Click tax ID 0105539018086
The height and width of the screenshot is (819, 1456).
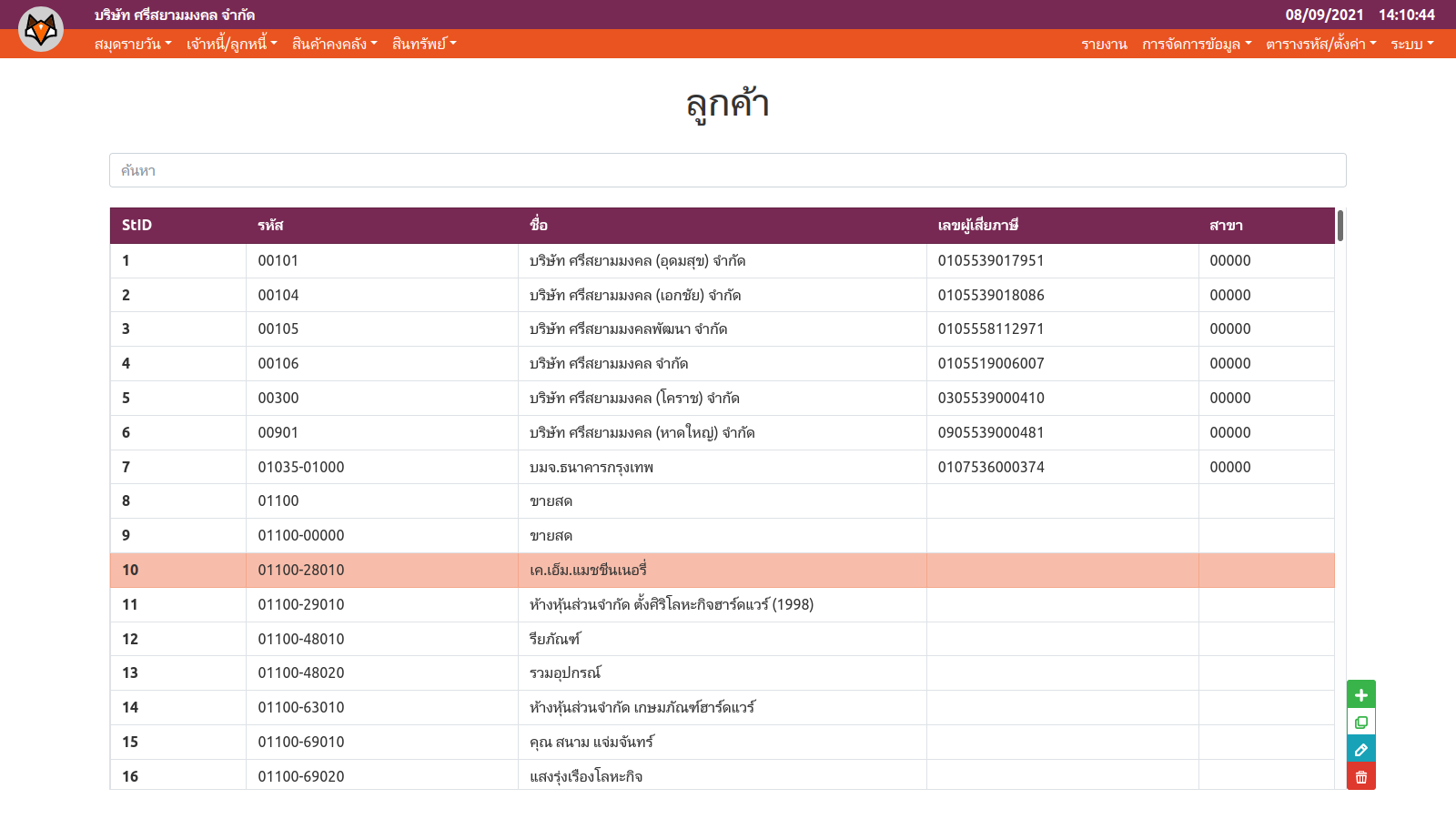click(991, 295)
